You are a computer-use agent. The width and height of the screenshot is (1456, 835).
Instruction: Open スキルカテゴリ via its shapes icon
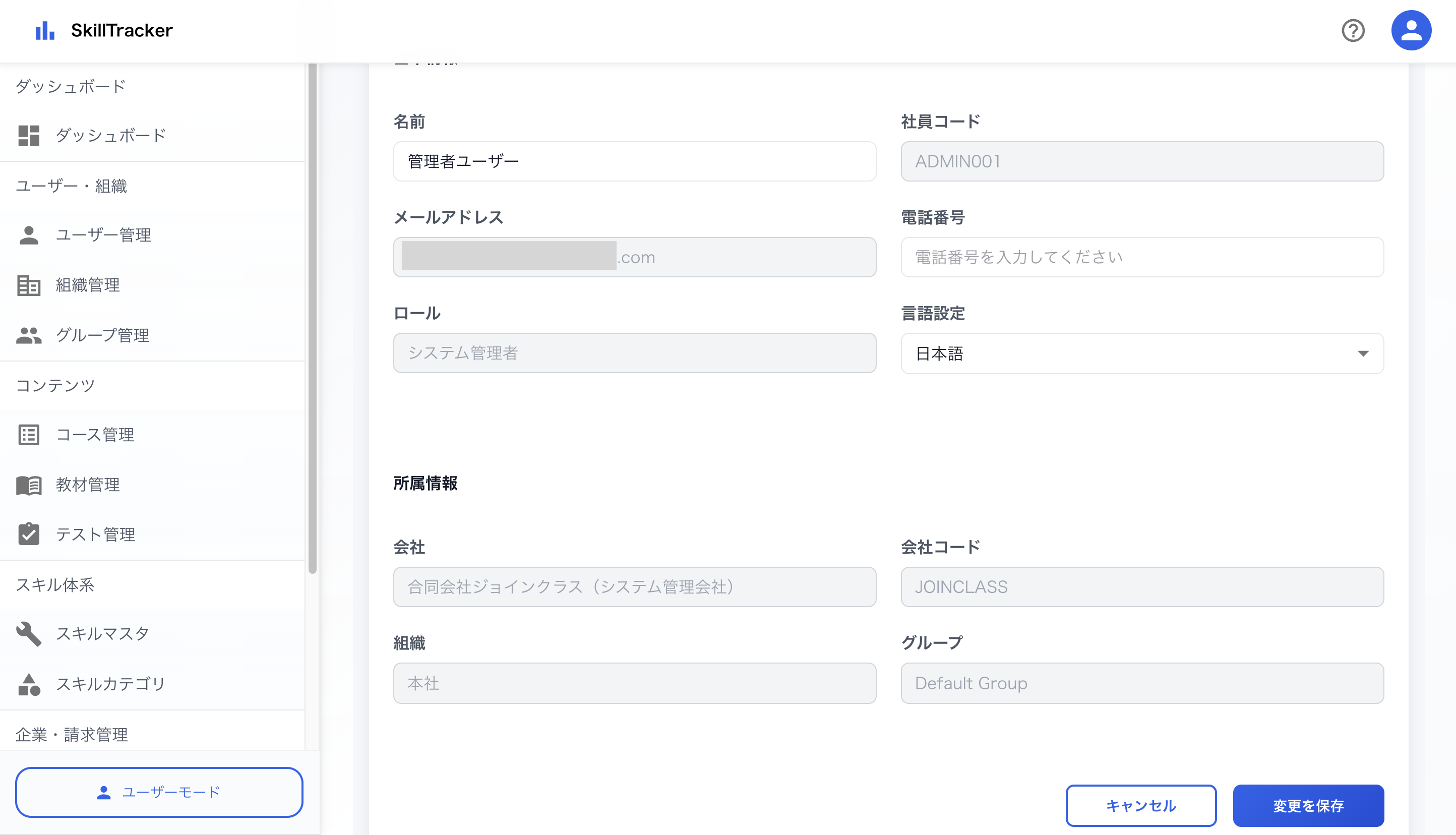(29, 684)
